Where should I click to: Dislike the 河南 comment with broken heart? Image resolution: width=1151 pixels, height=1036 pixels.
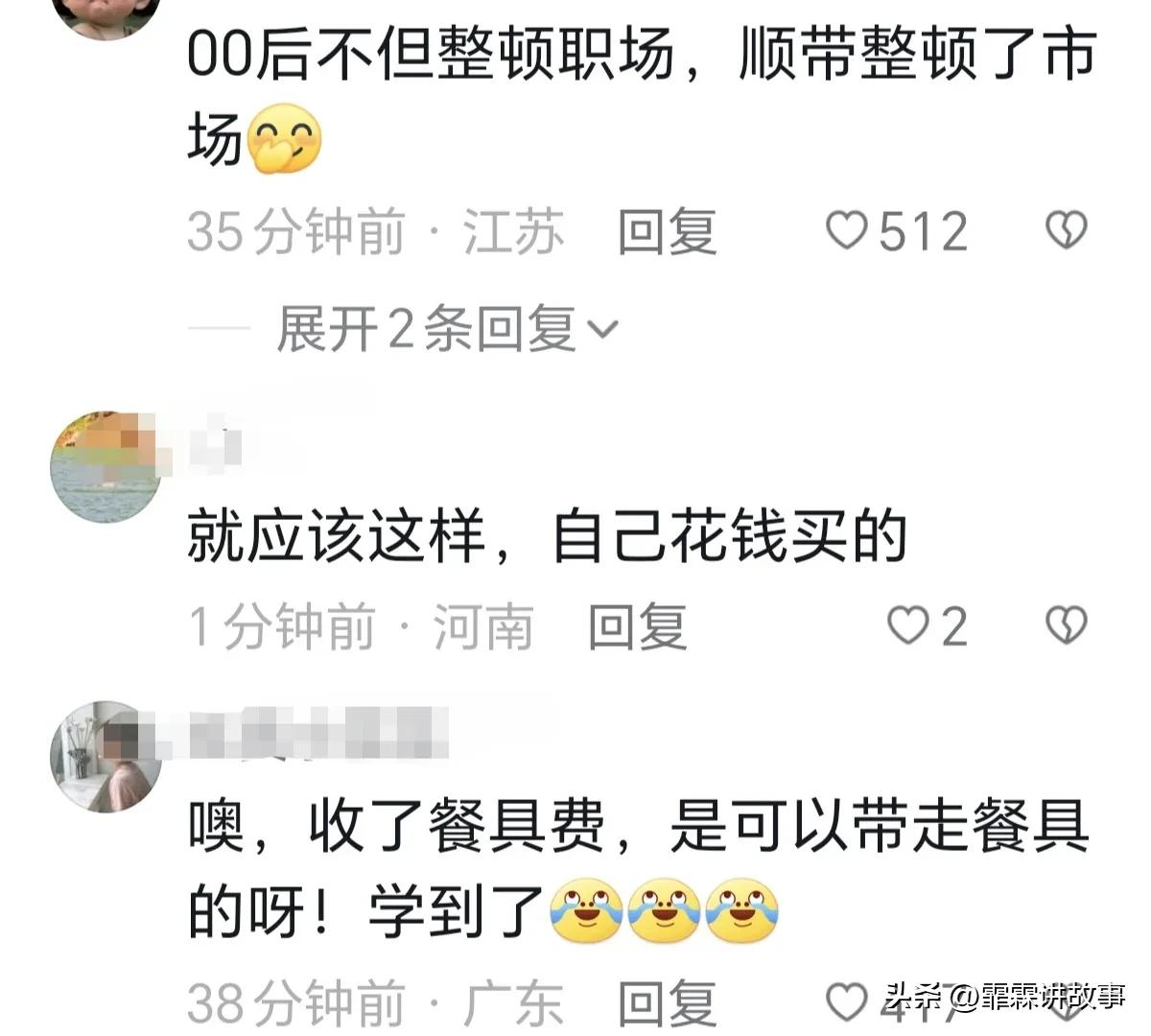pos(1066,626)
